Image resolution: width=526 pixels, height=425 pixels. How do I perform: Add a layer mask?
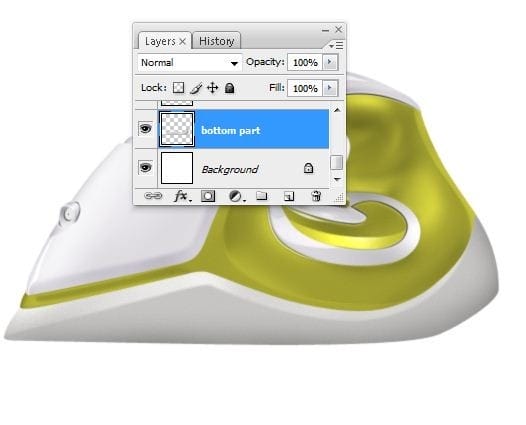click(208, 196)
